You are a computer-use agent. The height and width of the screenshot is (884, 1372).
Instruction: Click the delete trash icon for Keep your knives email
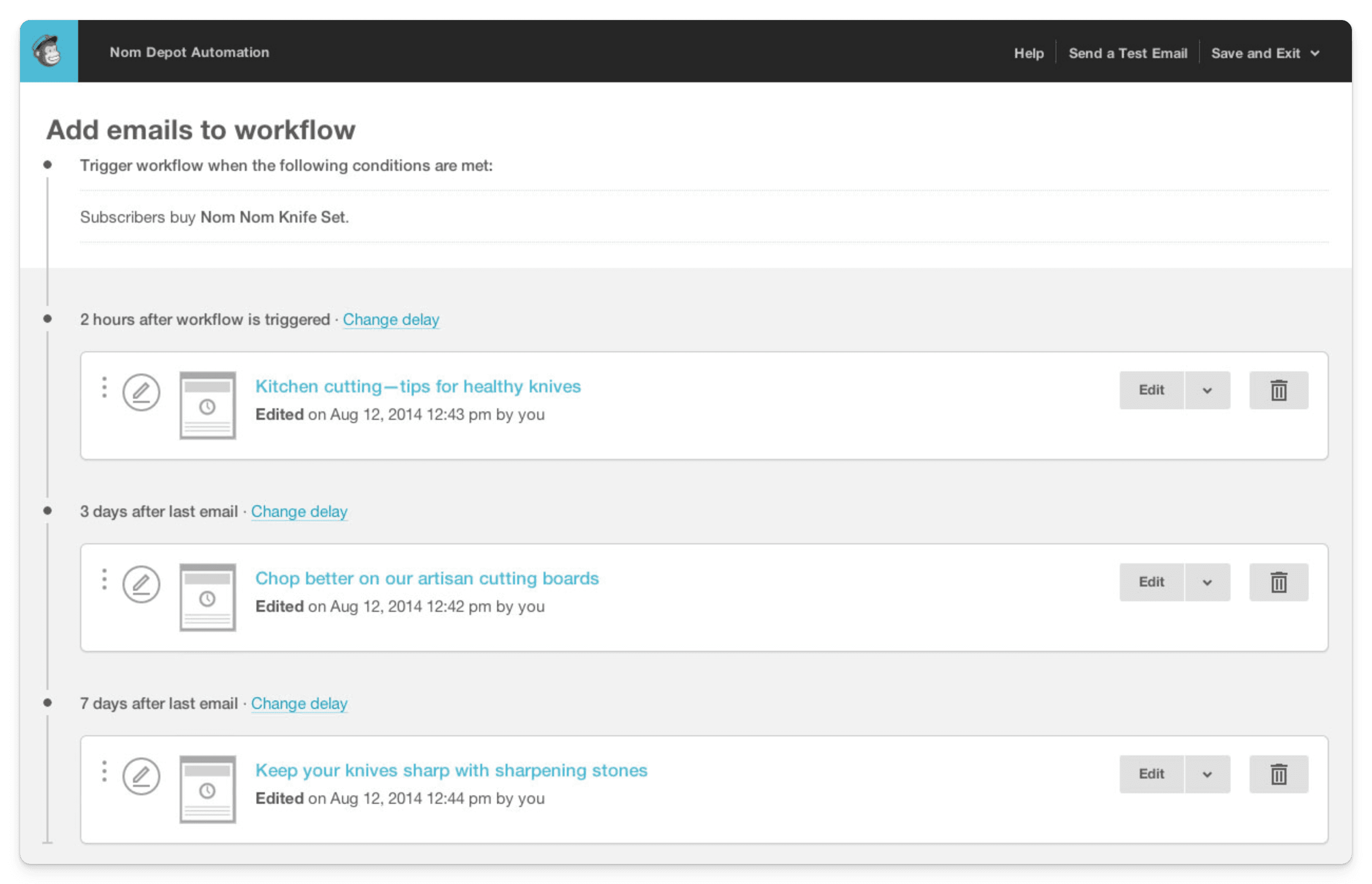point(1278,773)
